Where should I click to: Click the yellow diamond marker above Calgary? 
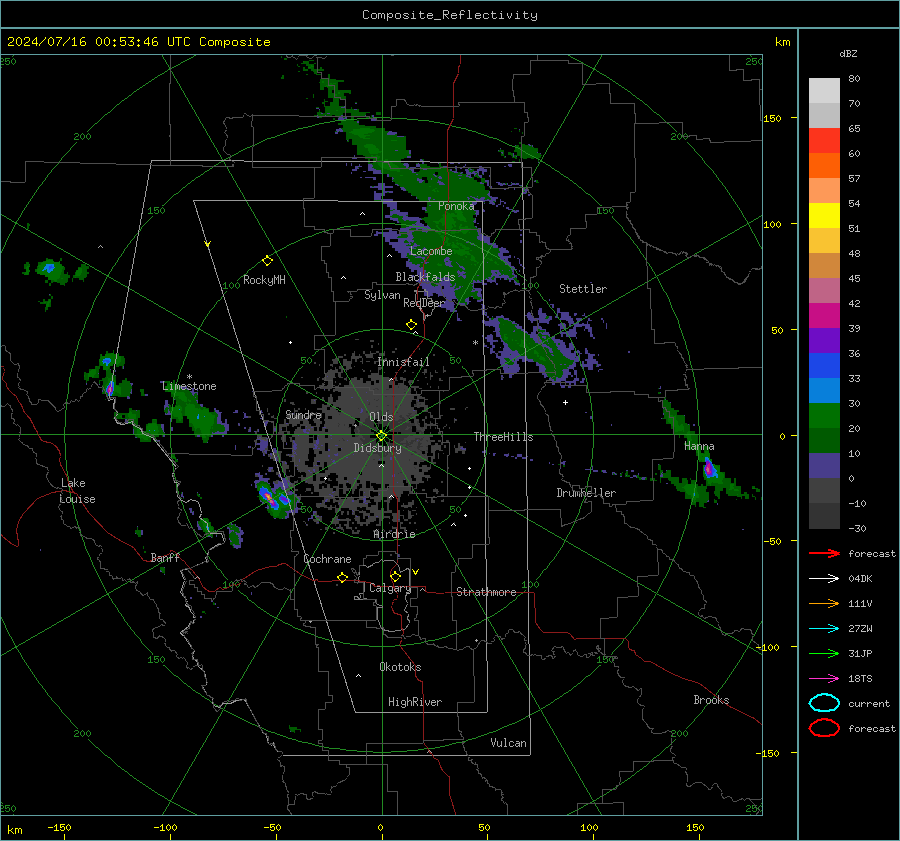click(395, 576)
